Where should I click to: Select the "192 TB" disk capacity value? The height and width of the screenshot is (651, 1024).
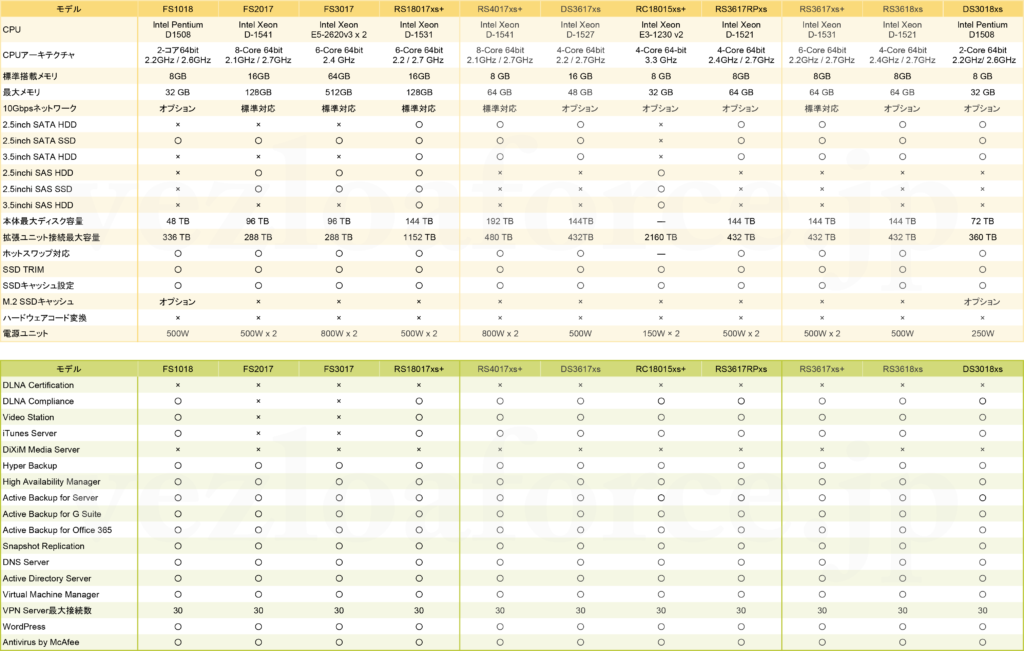pyautogui.click(x=500, y=221)
